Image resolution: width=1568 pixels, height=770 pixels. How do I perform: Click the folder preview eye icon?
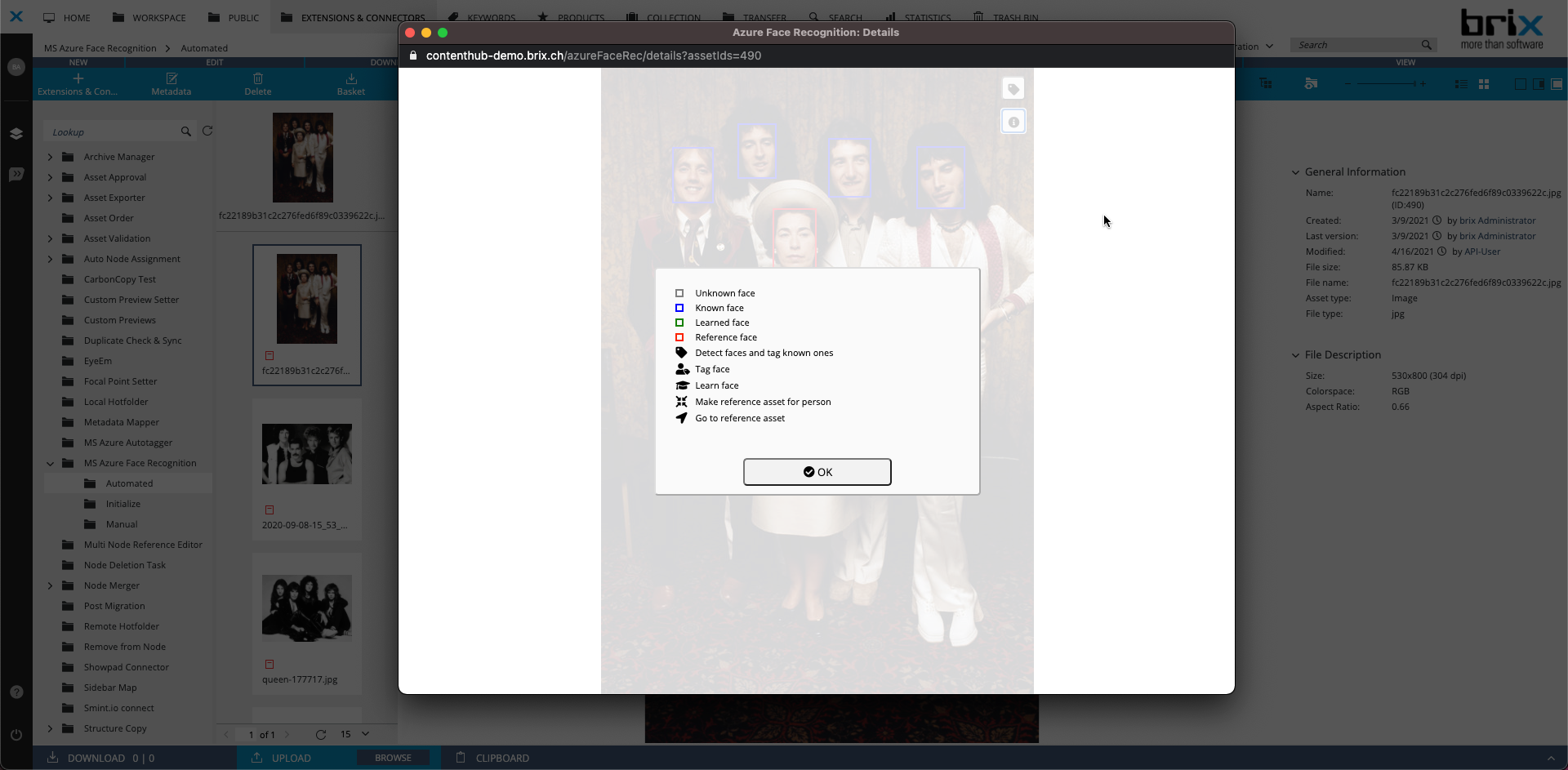(x=1311, y=83)
